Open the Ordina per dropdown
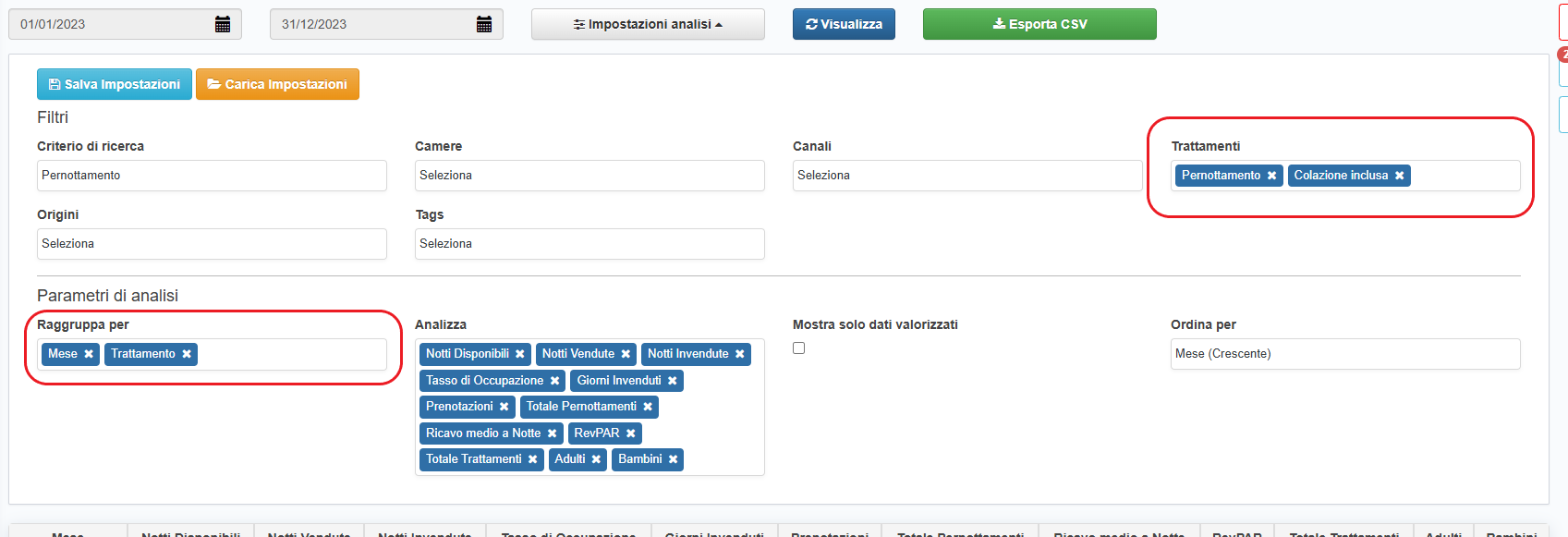Image resolution: width=1568 pixels, height=537 pixels. coord(1344,354)
